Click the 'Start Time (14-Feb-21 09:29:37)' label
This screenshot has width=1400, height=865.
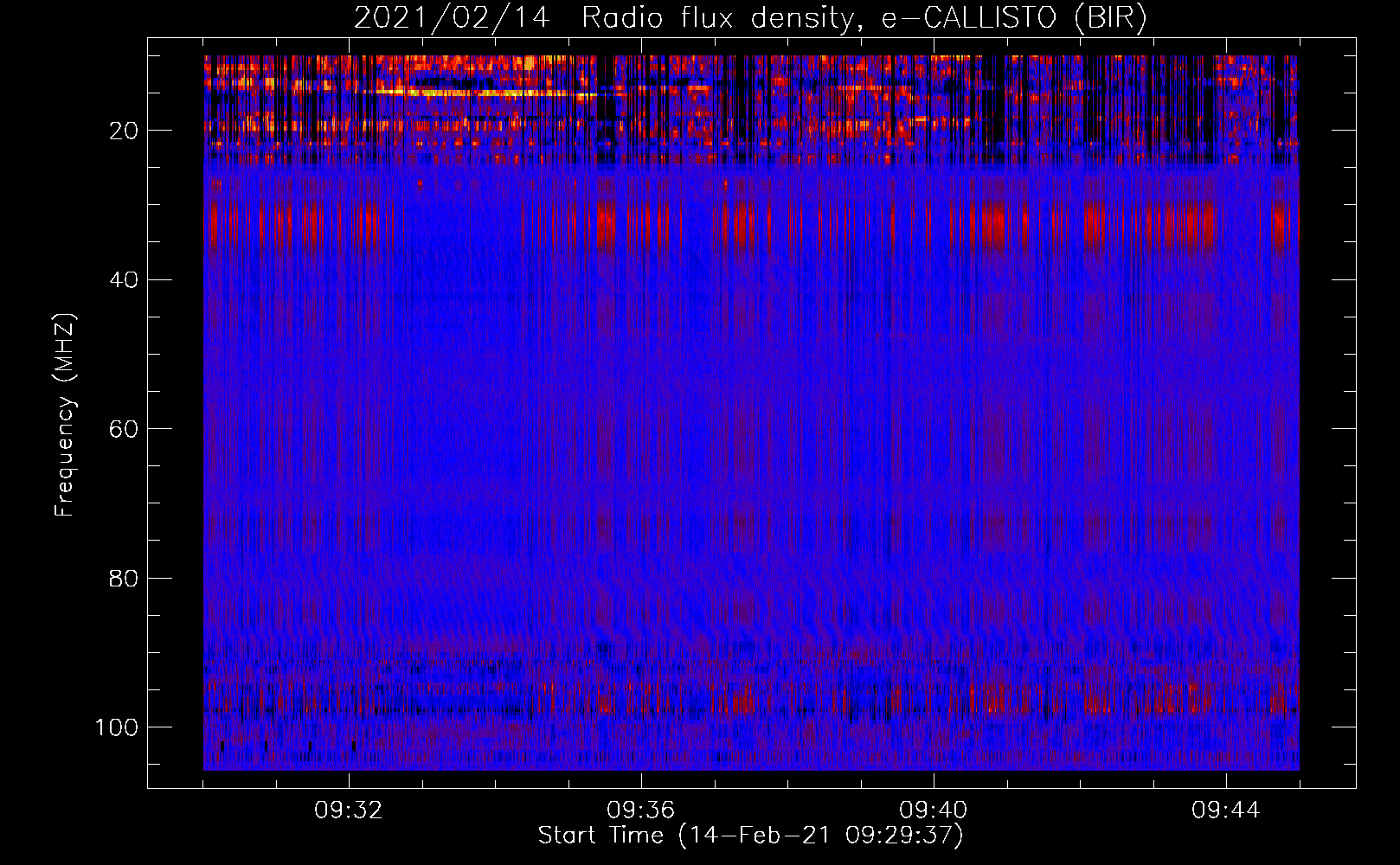[x=750, y=836]
